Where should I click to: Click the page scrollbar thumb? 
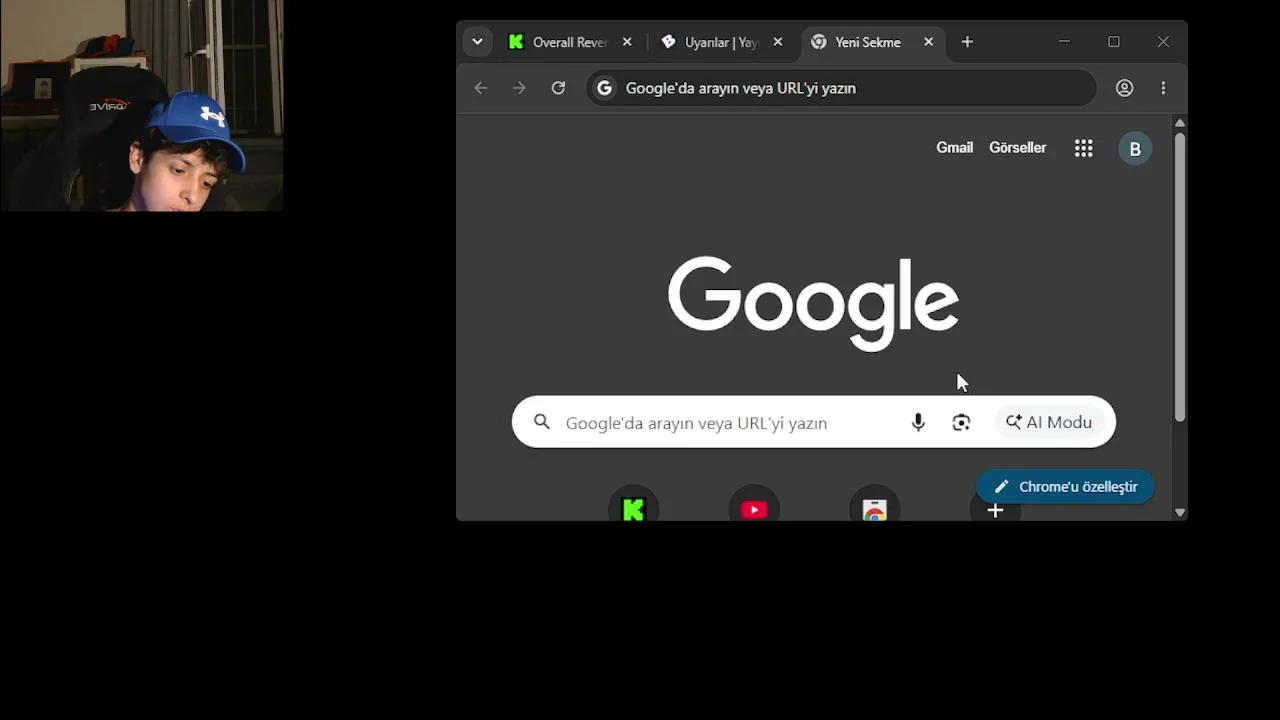[1180, 276]
